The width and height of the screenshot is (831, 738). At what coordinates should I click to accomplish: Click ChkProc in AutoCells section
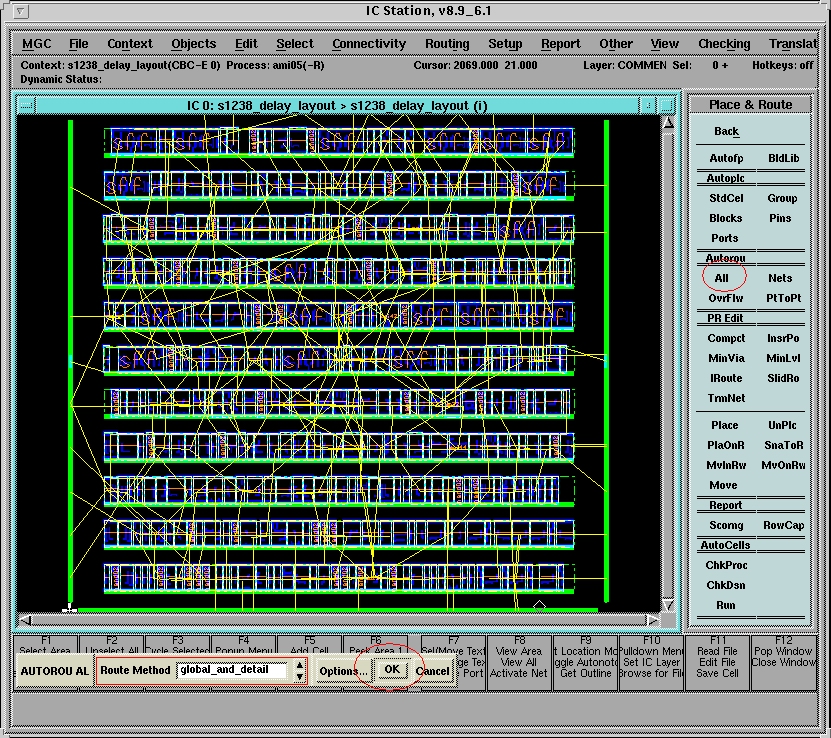(726, 565)
